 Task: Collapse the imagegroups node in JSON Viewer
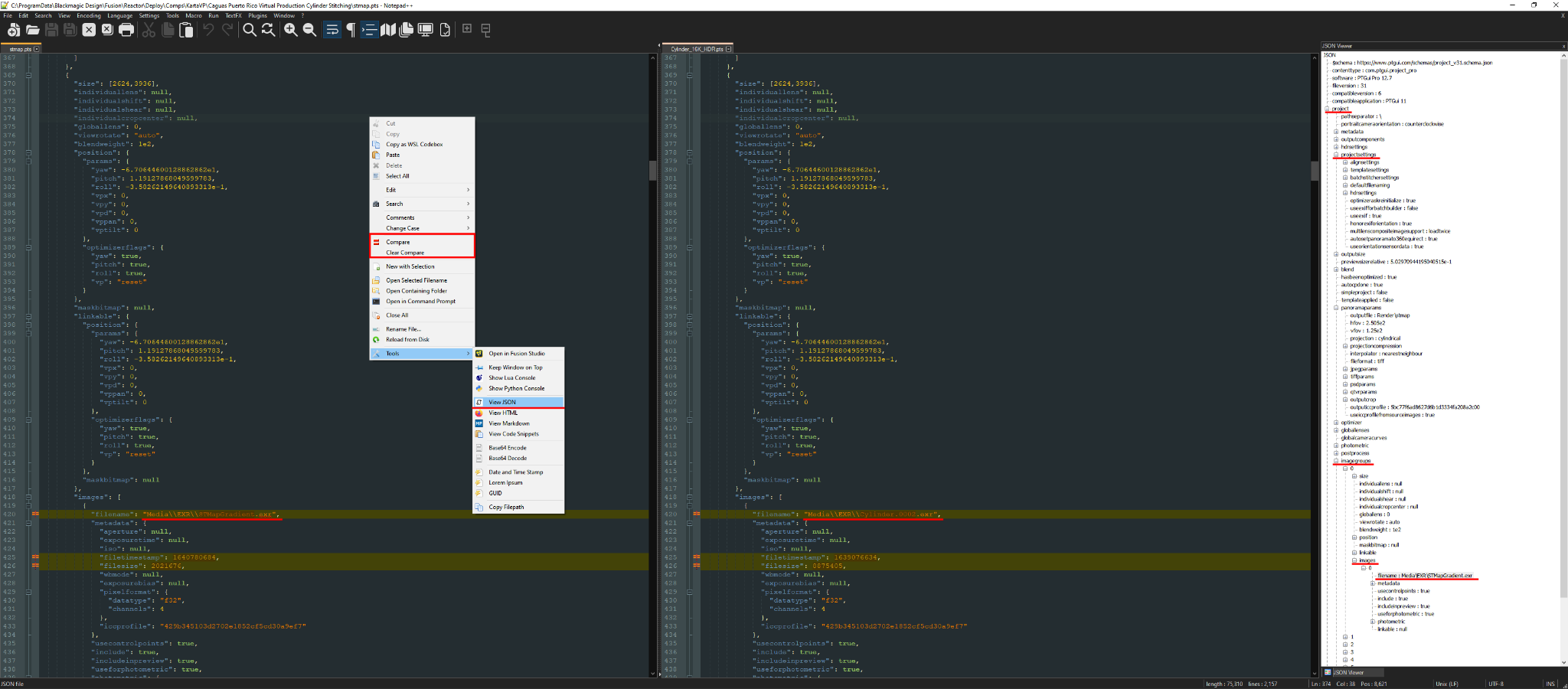1337,461
